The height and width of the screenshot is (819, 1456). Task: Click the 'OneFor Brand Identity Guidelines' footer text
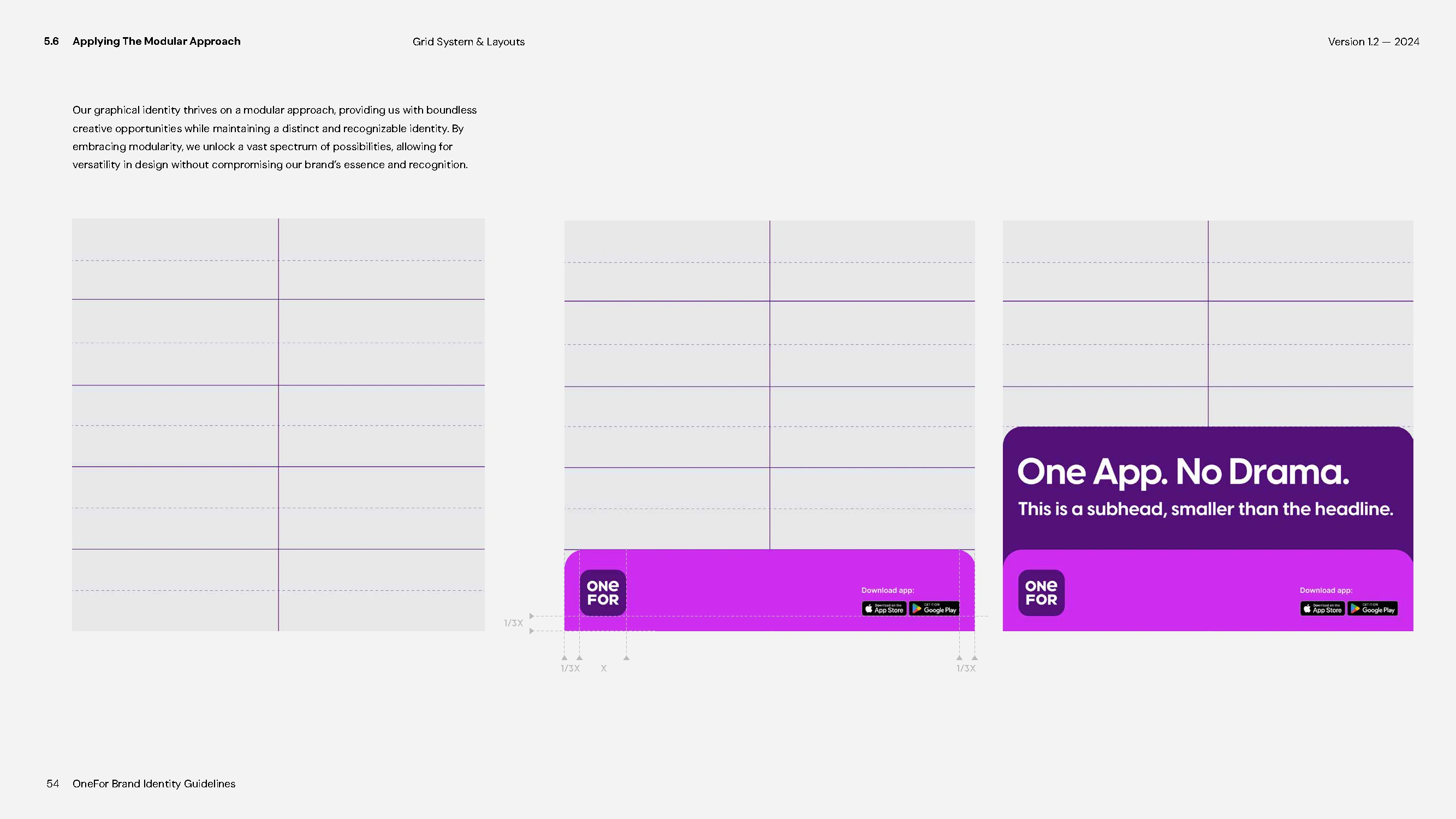[154, 784]
